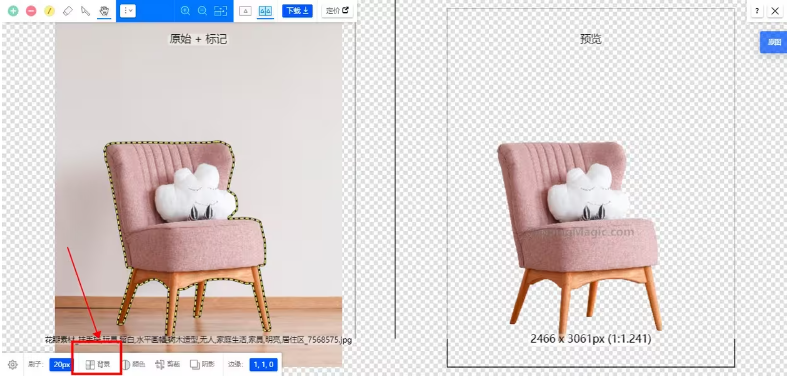The height and width of the screenshot is (379, 787).
Task: Open the 背景 background menu
Action: (97, 364)
